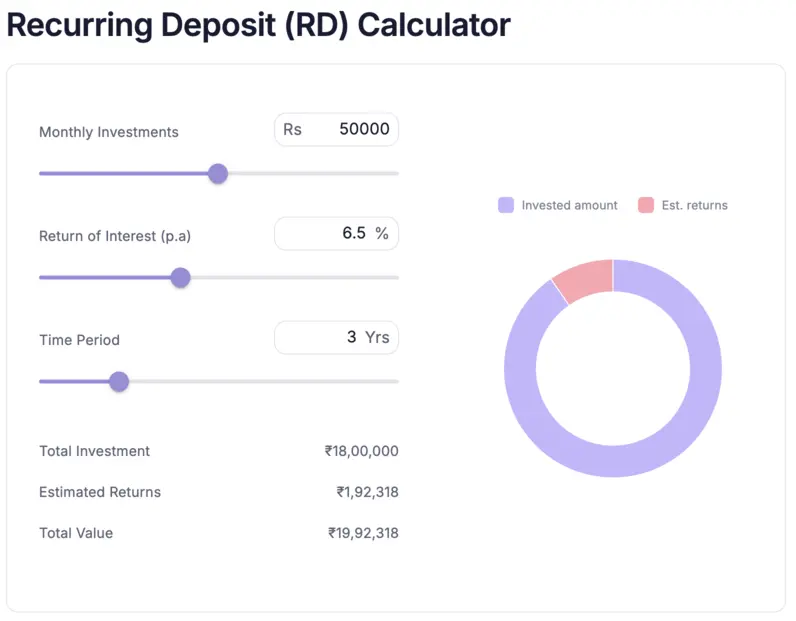Toggle the Est. returns legend label

[694, 205]
